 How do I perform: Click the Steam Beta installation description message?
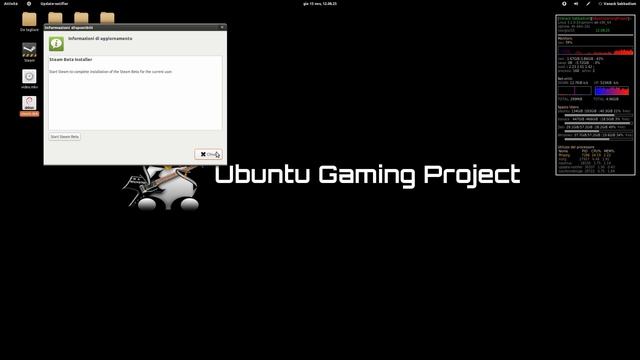111,72
